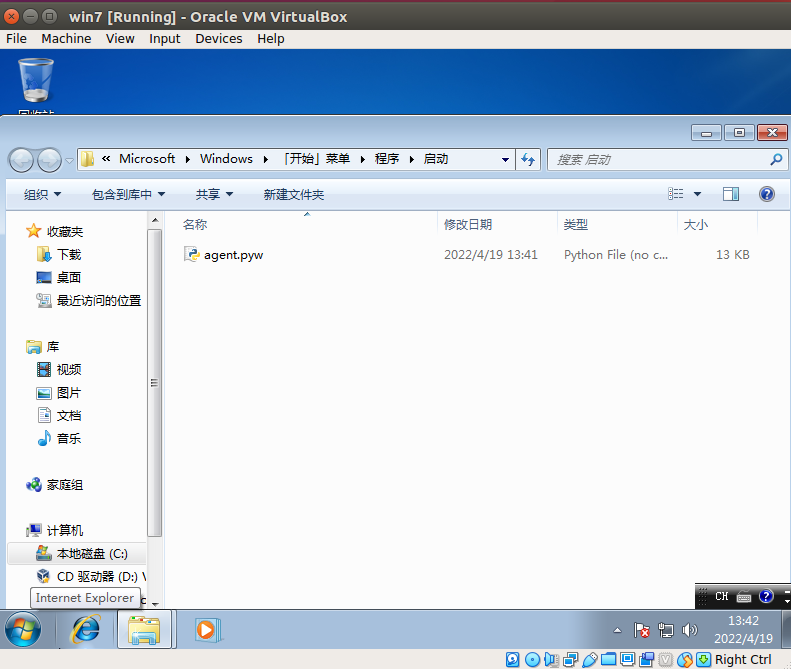Screen dimensions: 791x669
Task: Click the refresh button next to address bar
Action: click(x=528, y=159)
